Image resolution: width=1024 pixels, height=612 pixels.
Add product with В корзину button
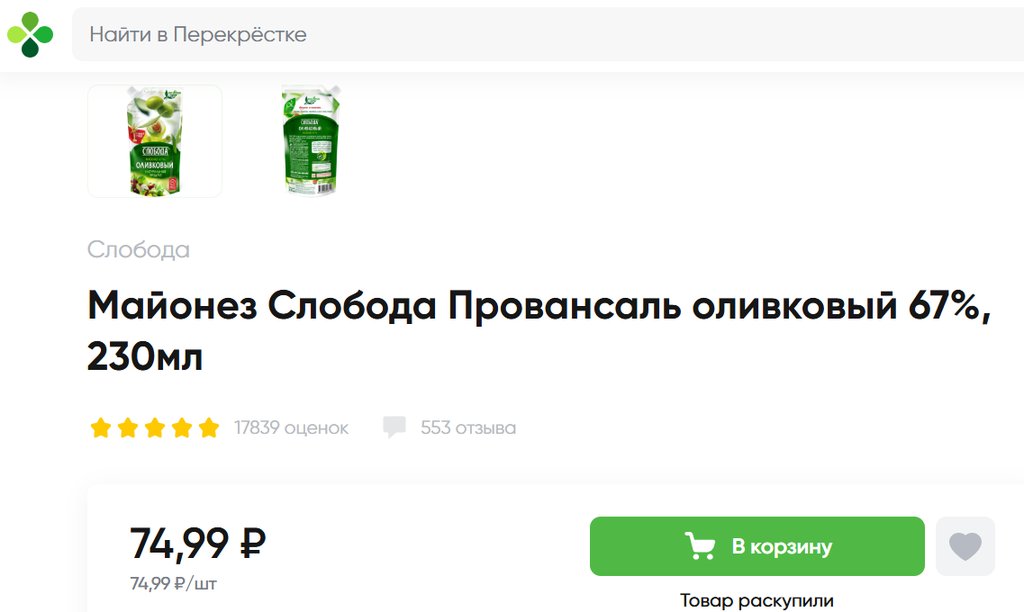pyautogui.click(x=757, y=546)
